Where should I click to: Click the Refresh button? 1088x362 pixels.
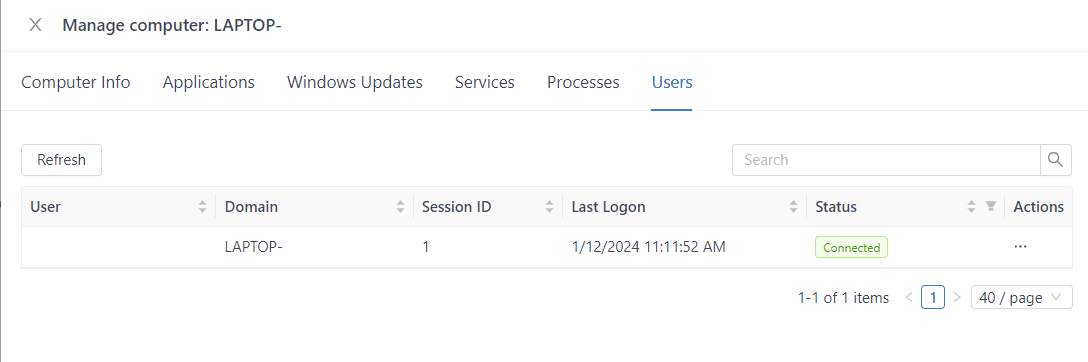(x=62, y=160)
